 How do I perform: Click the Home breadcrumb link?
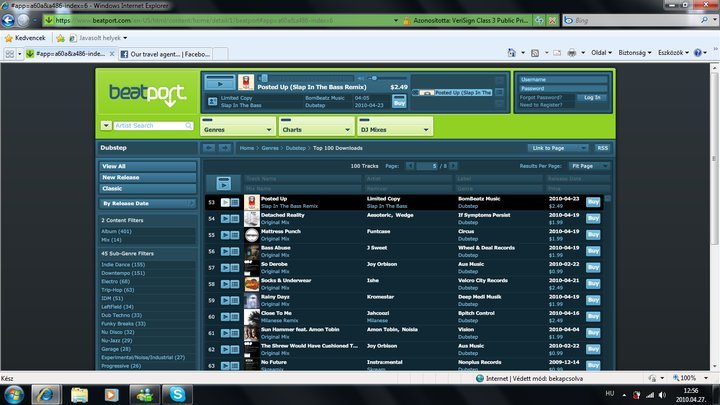pyautogui.click(x=247, y=148)
